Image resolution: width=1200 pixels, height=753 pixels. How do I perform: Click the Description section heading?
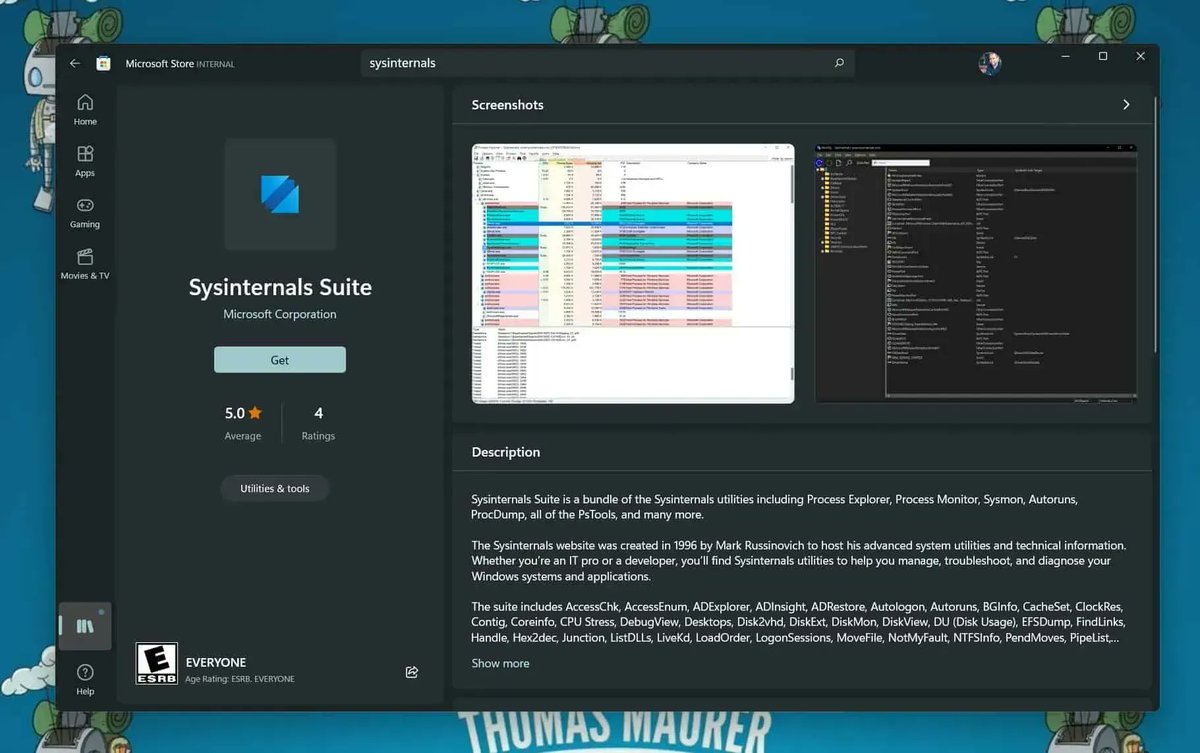coord(506,452)
